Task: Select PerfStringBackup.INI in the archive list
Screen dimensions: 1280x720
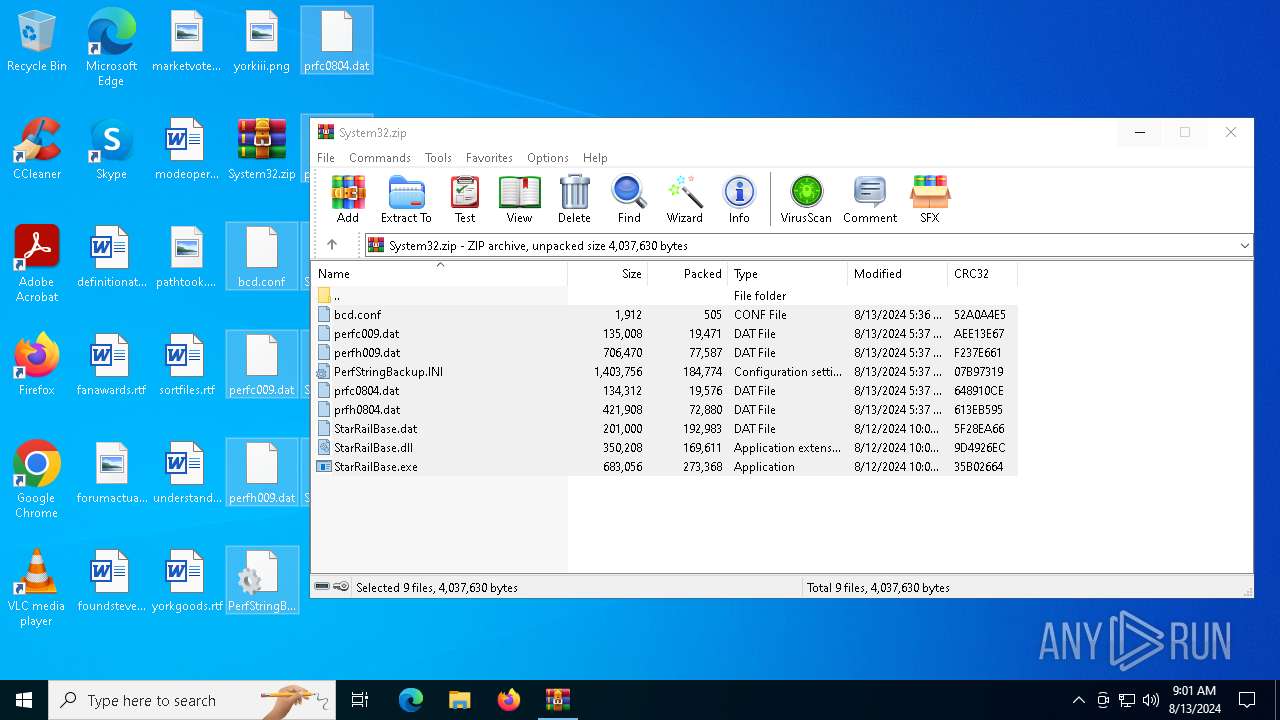Action: (x=665, y=372)
